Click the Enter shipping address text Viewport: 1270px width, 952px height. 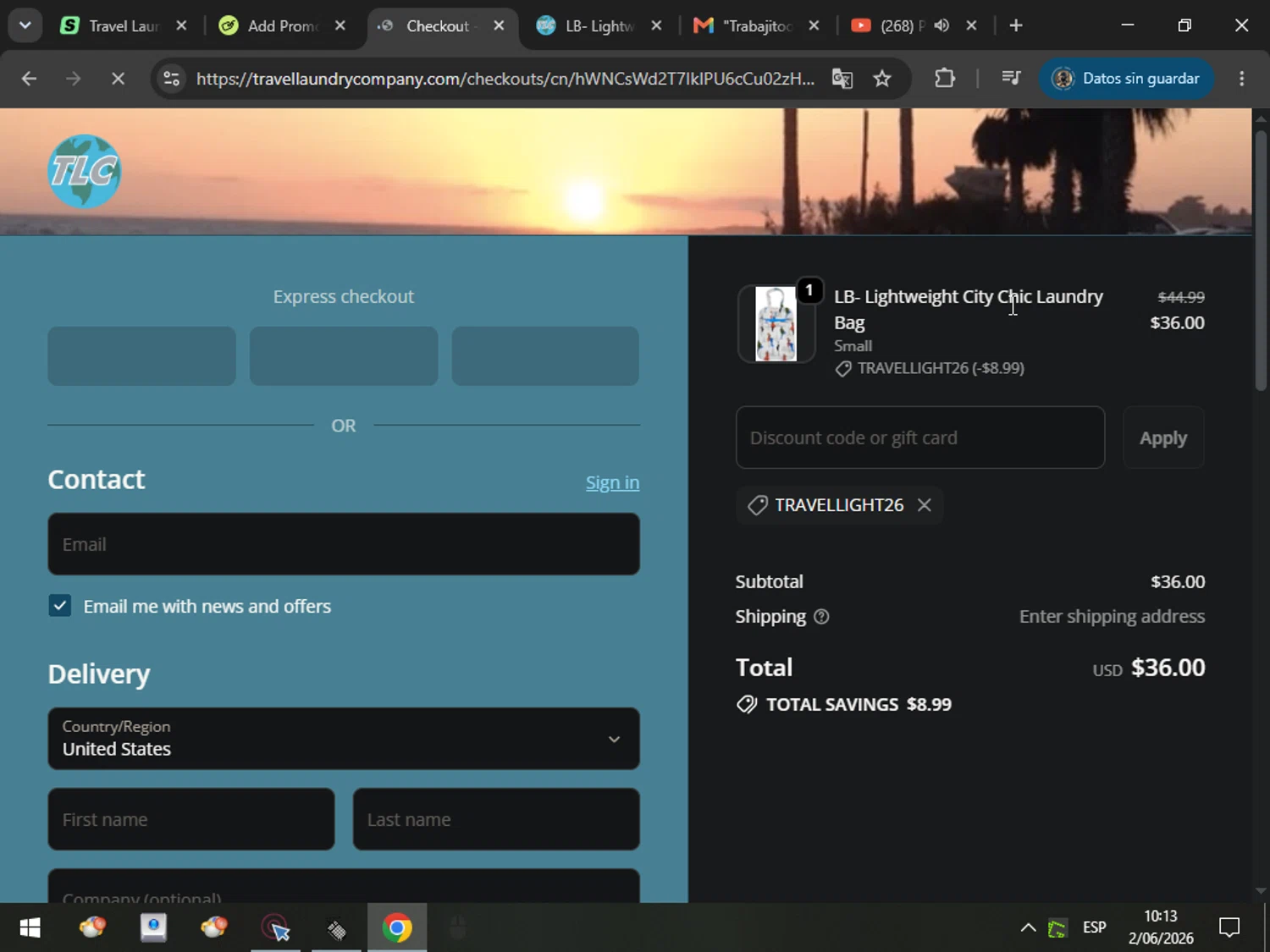1112,617
